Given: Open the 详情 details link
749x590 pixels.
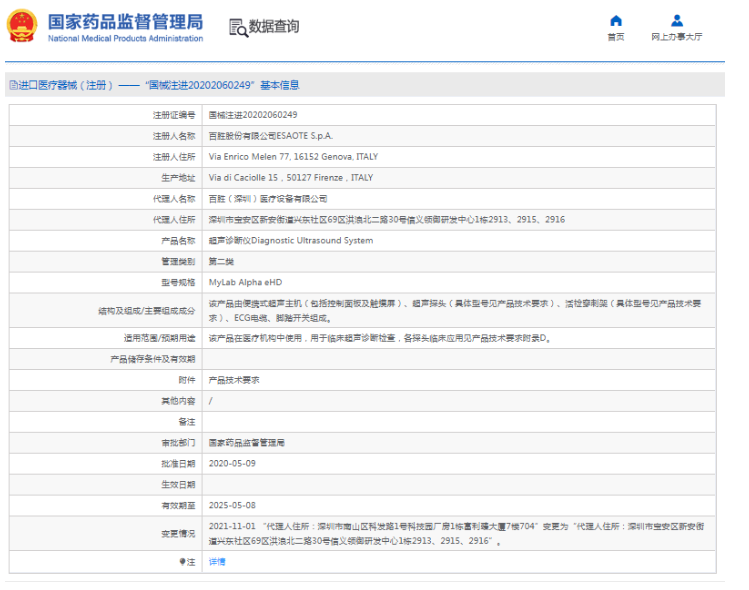Looking at the screenshot, I should click(217, 562).
